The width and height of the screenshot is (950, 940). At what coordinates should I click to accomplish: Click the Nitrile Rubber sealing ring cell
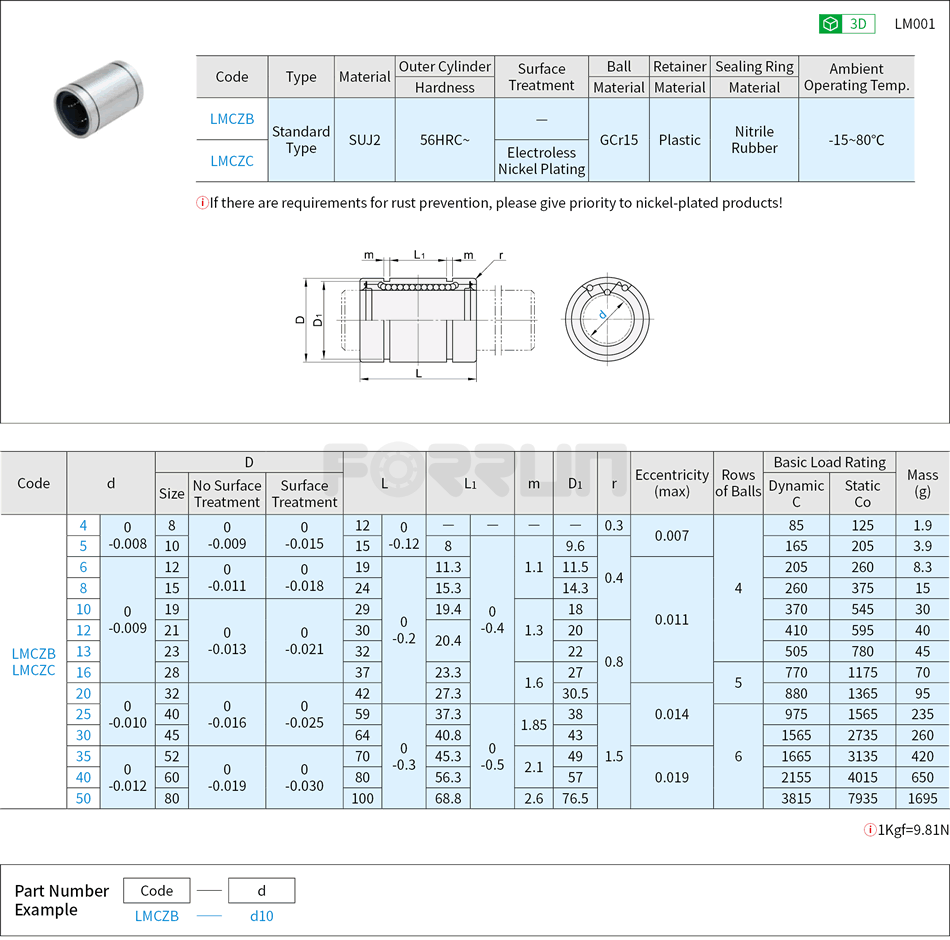click(754, 140)
